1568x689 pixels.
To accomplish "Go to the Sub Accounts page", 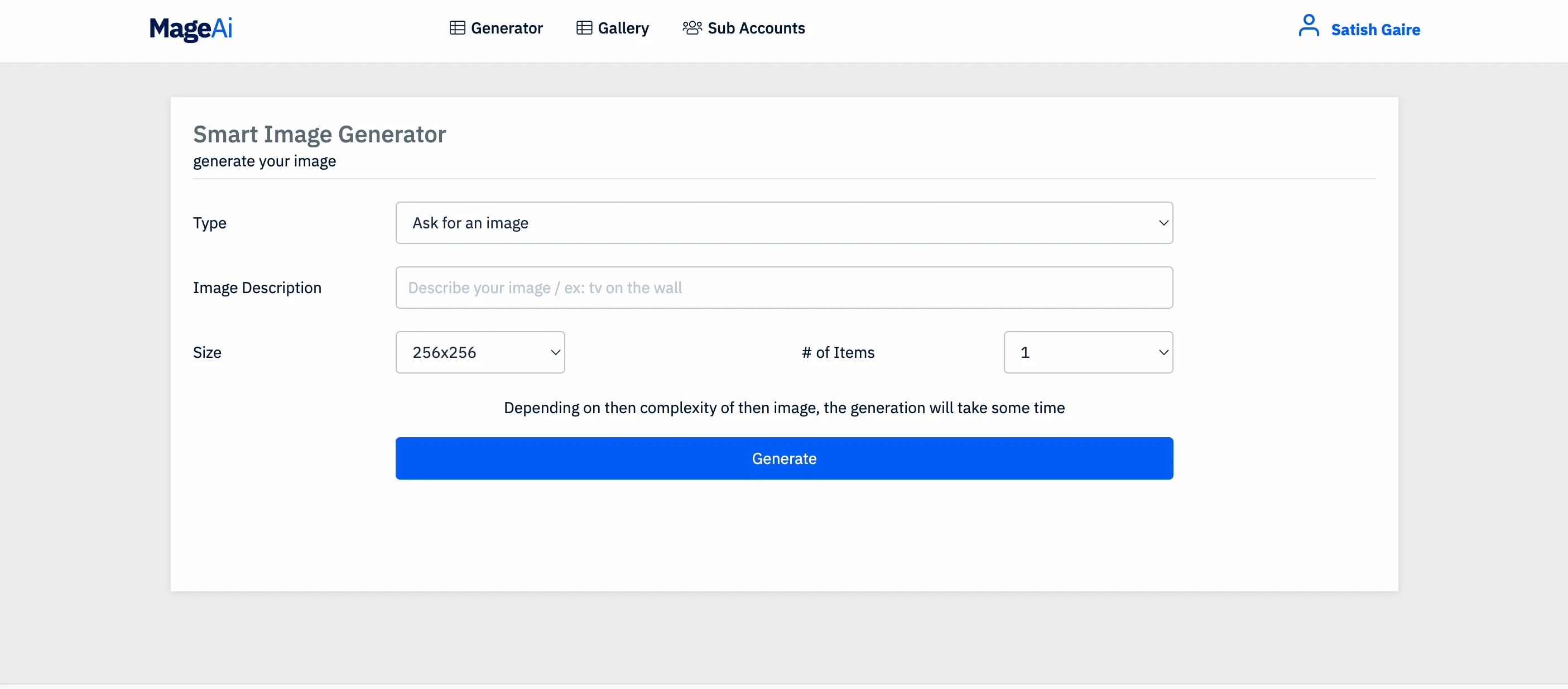I will click(756, 28).
